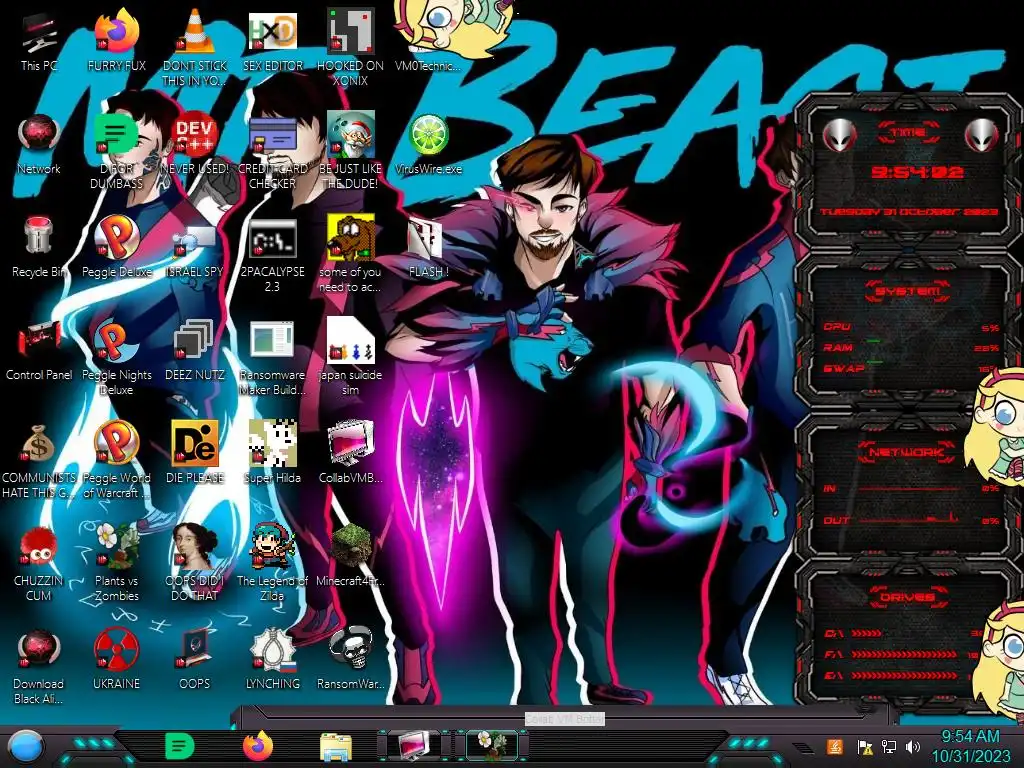Image resolution: width=1024 pixels, height=768 pixels.
Task: Click the flag notification tray icon
Action: (x=864, y=746)
